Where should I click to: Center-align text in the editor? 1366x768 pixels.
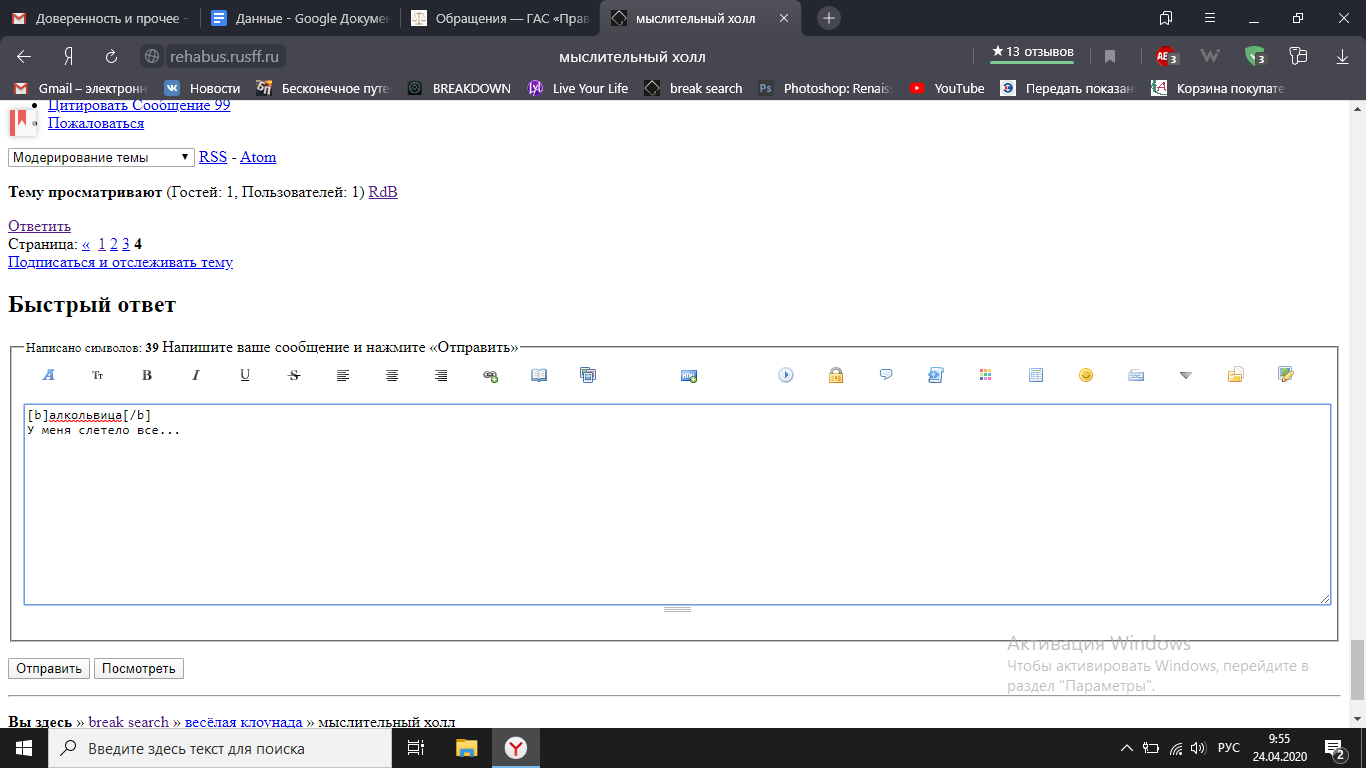[392, 375]
